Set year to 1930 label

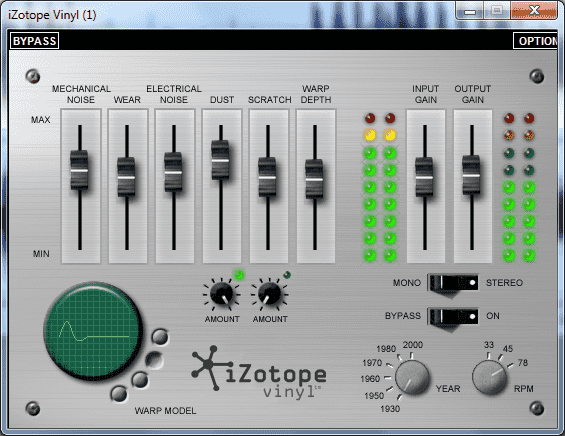[x=390, y=409]
